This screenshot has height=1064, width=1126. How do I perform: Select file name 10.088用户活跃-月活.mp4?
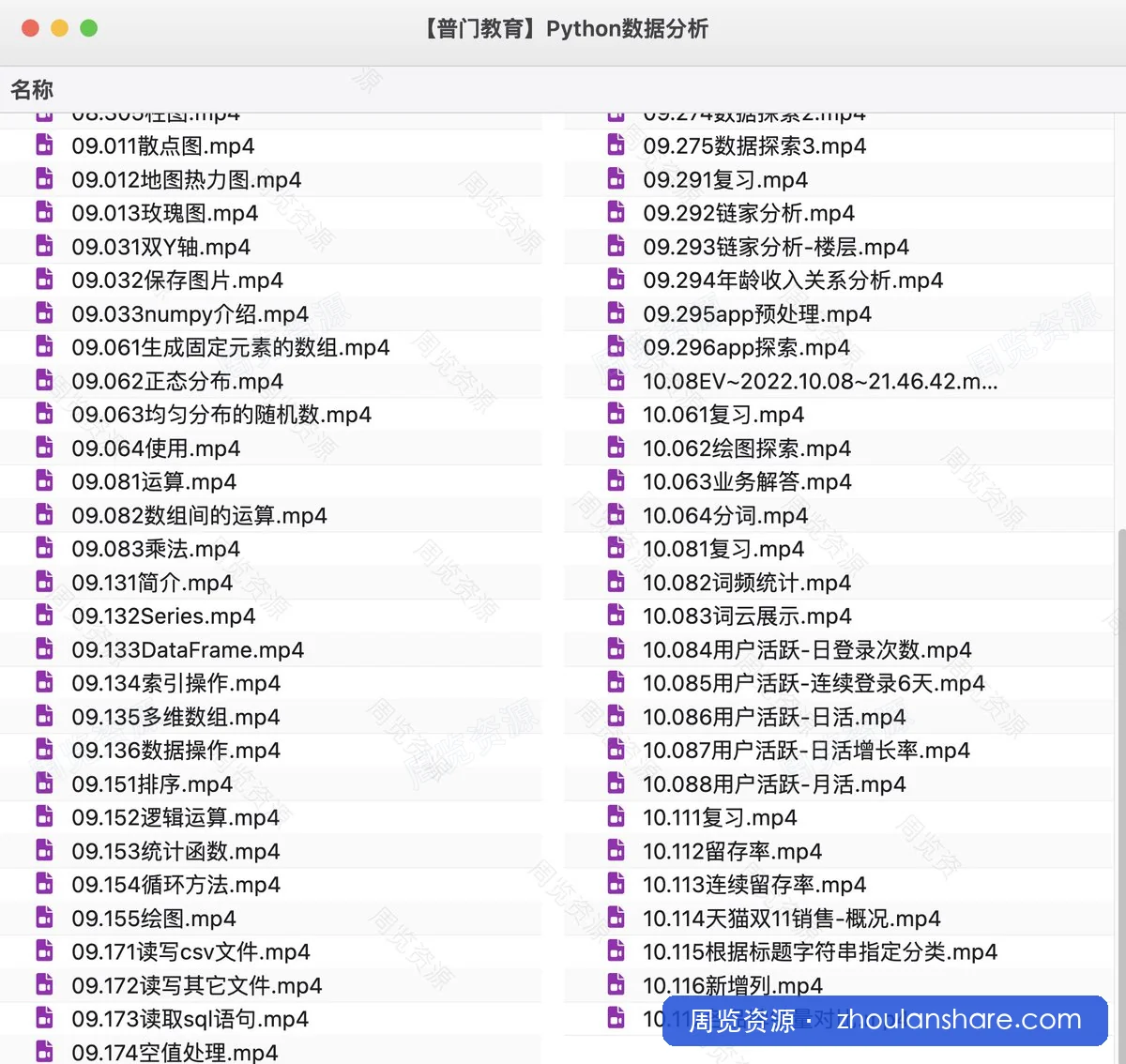pyautogui.click(x=775, y=784)
